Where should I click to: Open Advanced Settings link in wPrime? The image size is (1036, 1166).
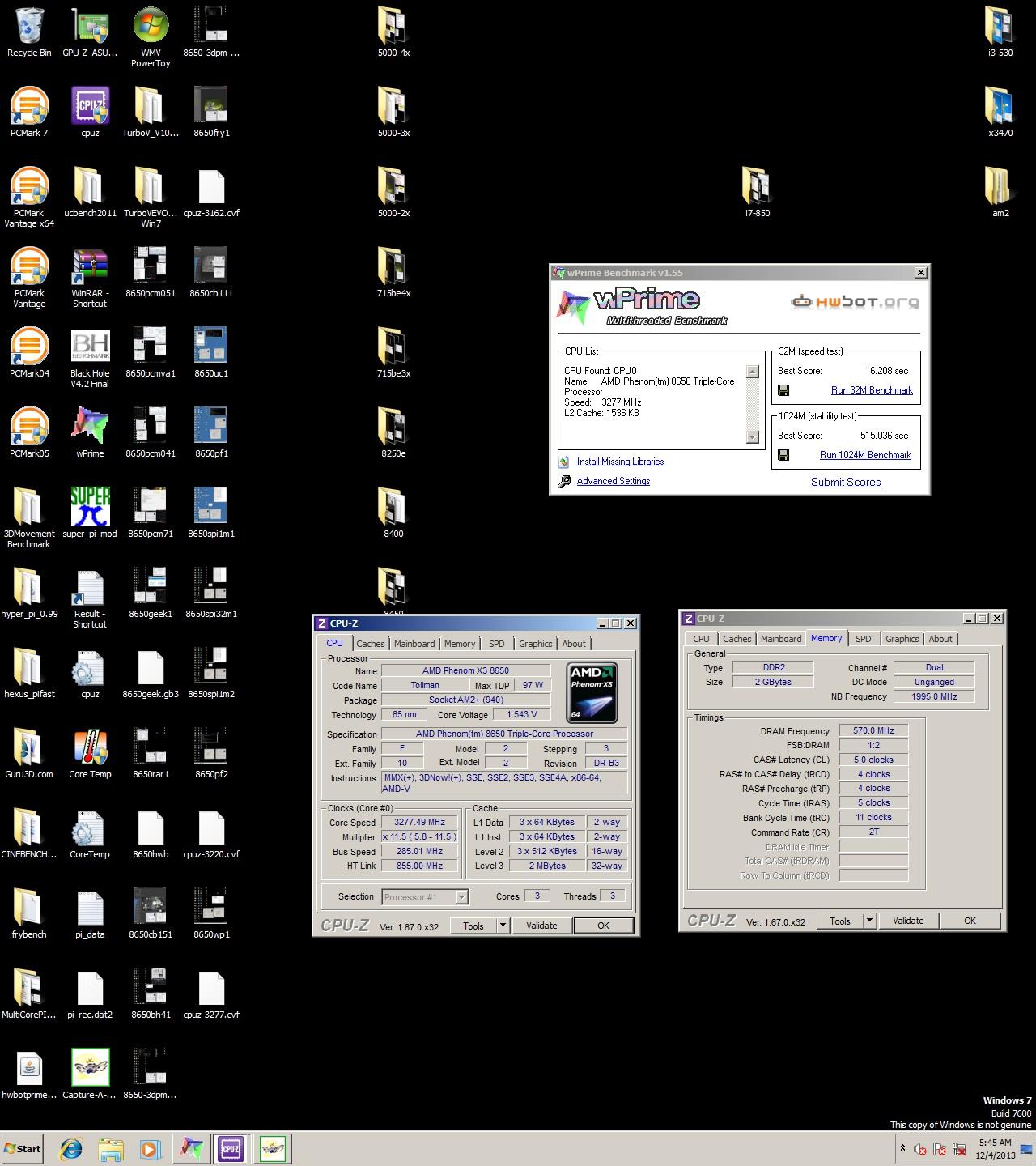tap(614, 481)
